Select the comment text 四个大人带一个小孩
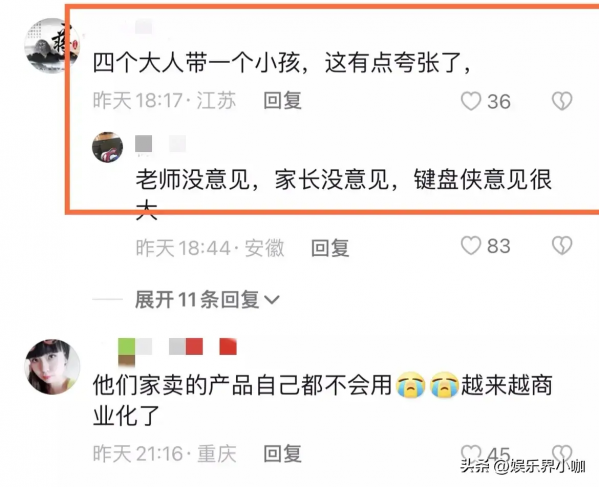Screen dimensions: 600x487 pyautogui.click(x=197, y=62)
